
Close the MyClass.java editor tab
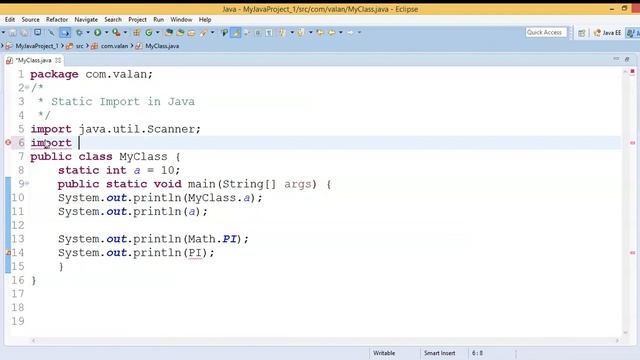[x=58, y=60]
